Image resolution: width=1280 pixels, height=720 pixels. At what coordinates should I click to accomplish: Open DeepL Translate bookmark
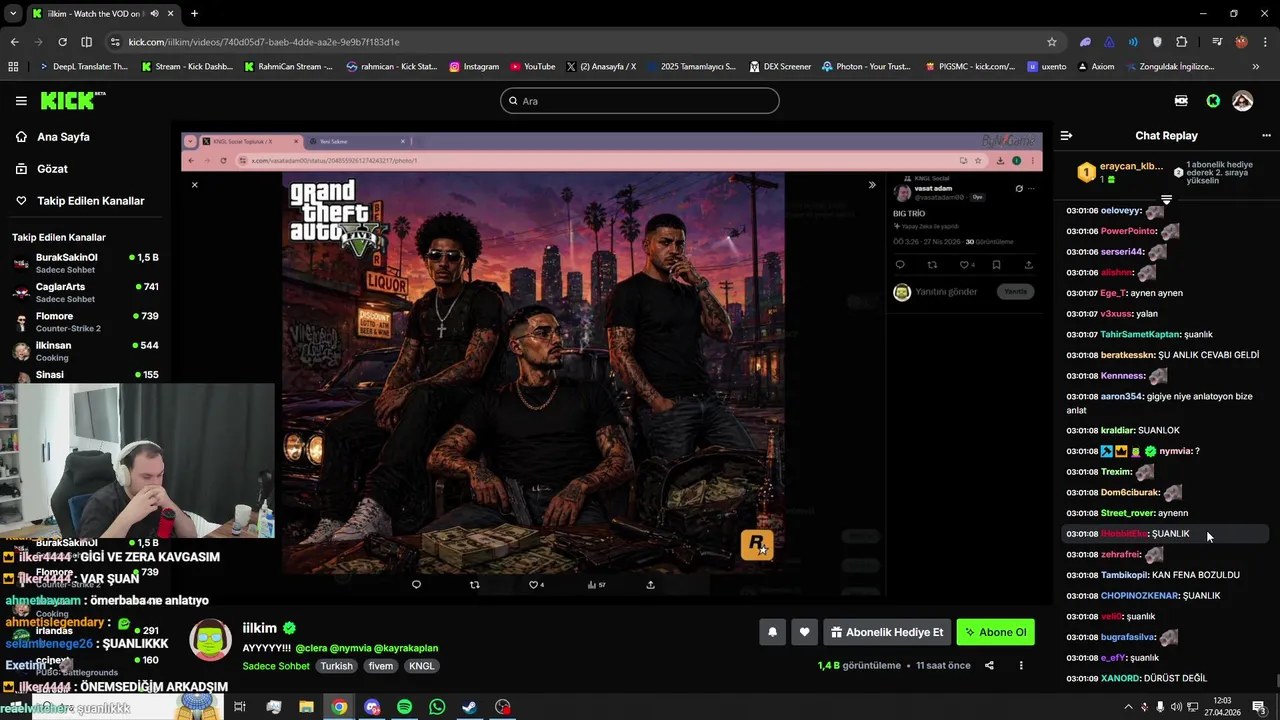[x=84, y=67]
